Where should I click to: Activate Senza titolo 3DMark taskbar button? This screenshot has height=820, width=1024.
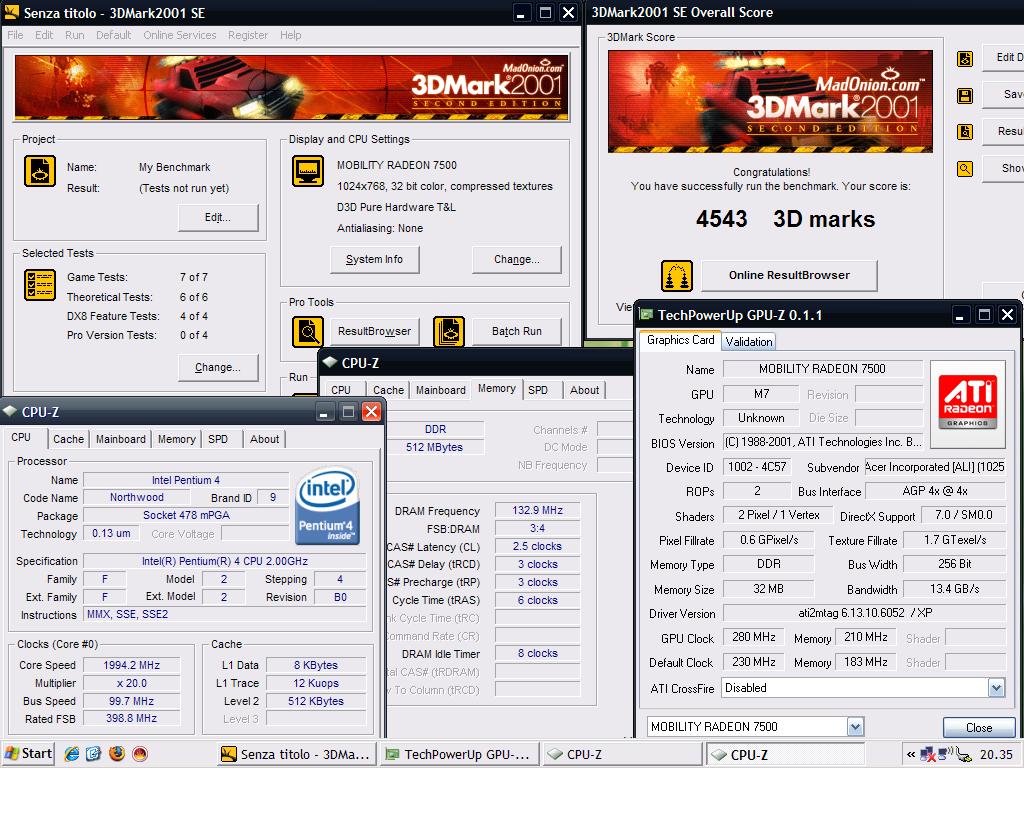(x=297, y=755)
